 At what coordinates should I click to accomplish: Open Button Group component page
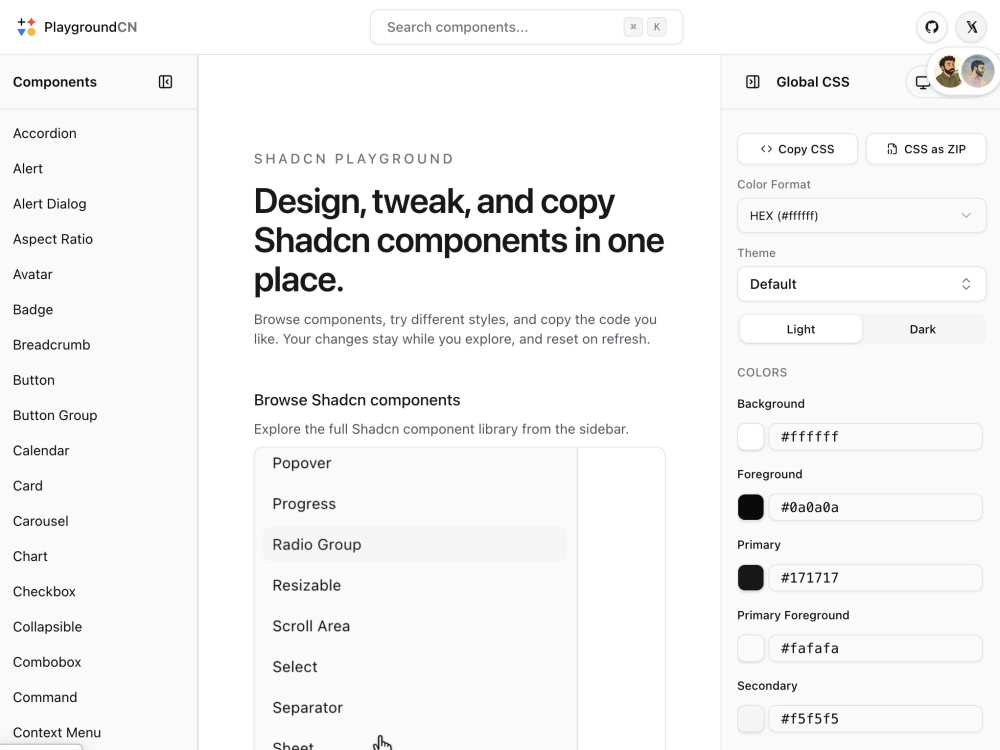coord(55,415)
